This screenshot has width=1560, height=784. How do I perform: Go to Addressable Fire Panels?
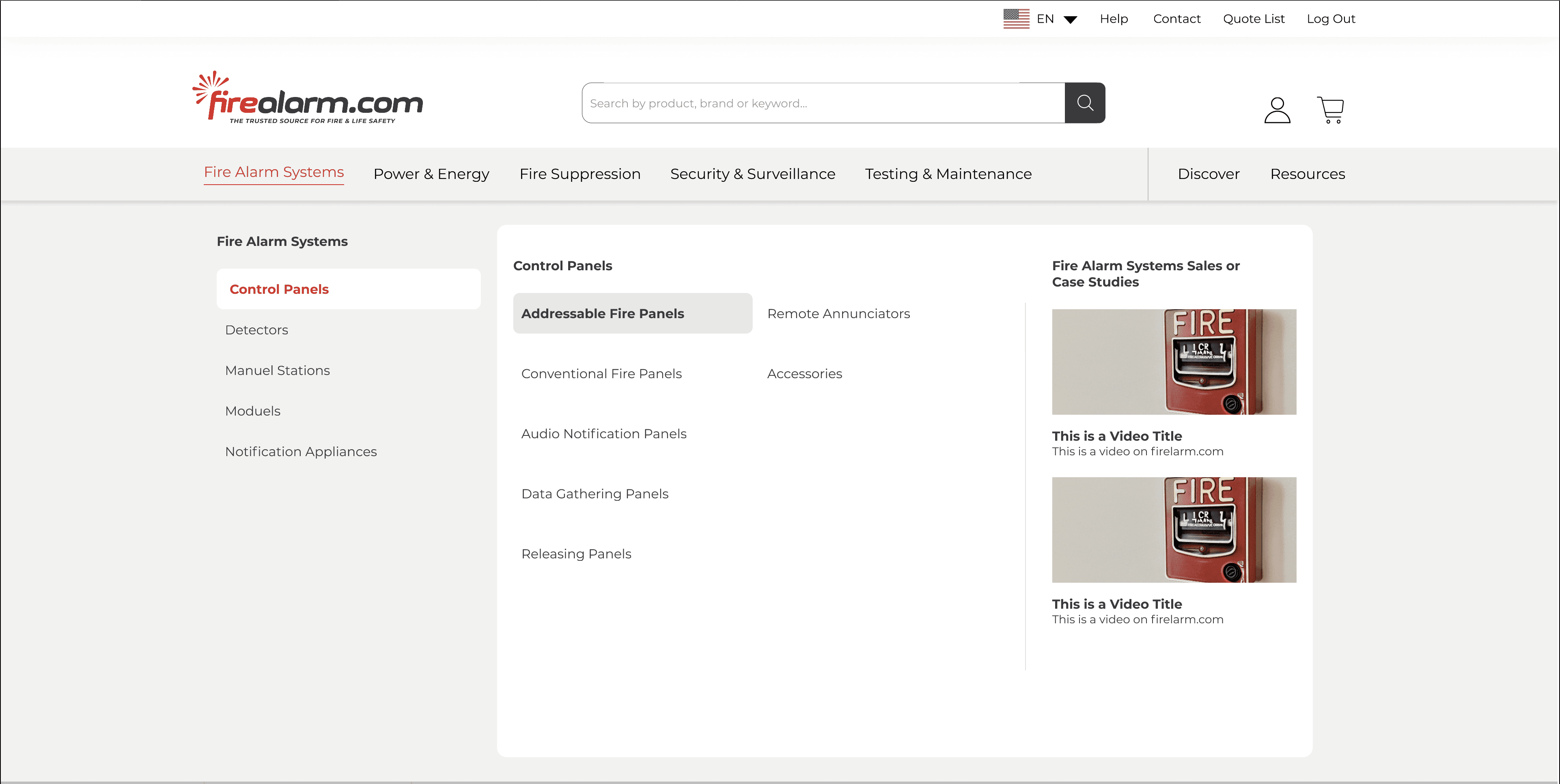coord(602,314)
